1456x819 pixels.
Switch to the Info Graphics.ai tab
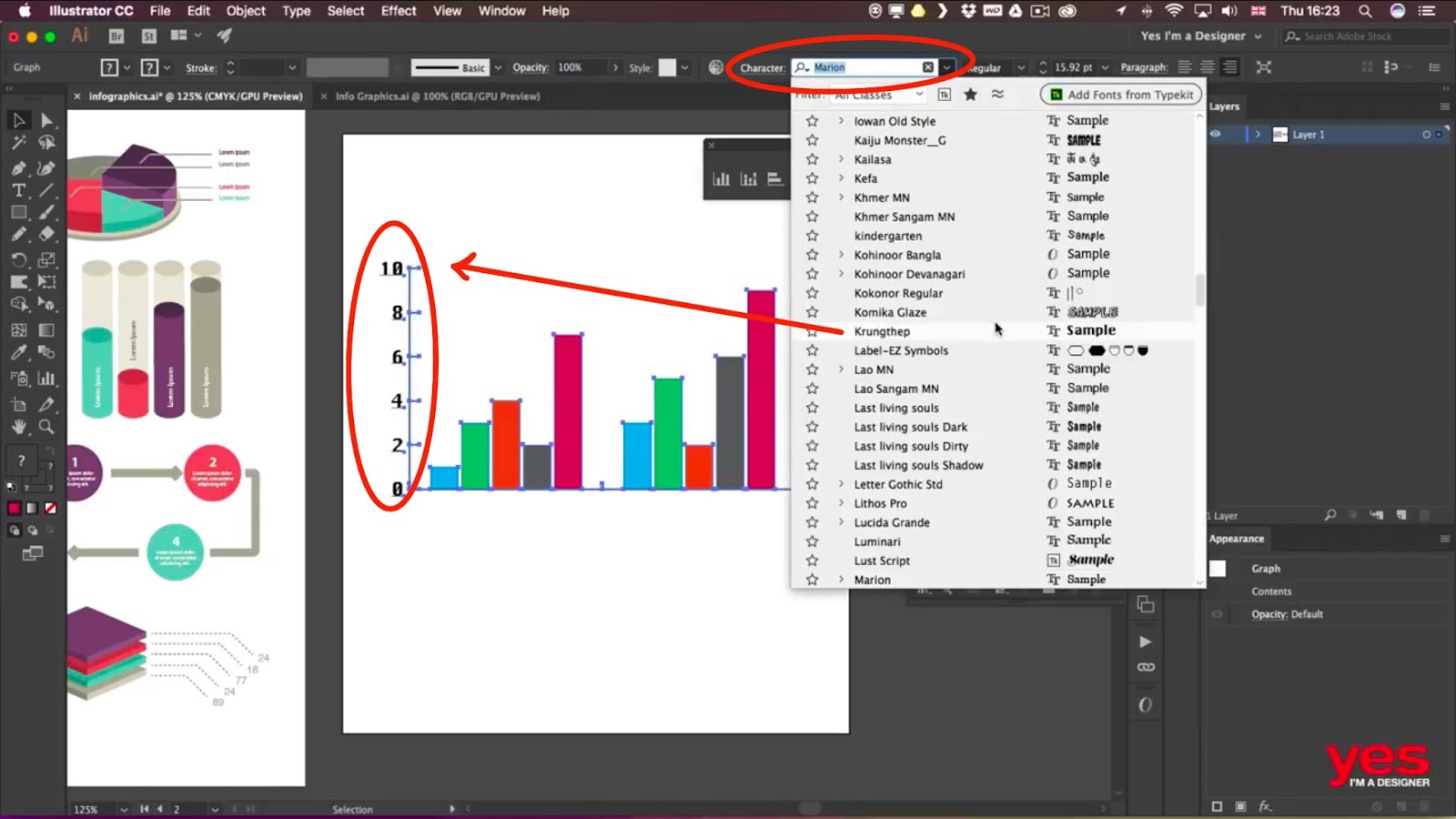pyautogui.click(x=437, y=96)
